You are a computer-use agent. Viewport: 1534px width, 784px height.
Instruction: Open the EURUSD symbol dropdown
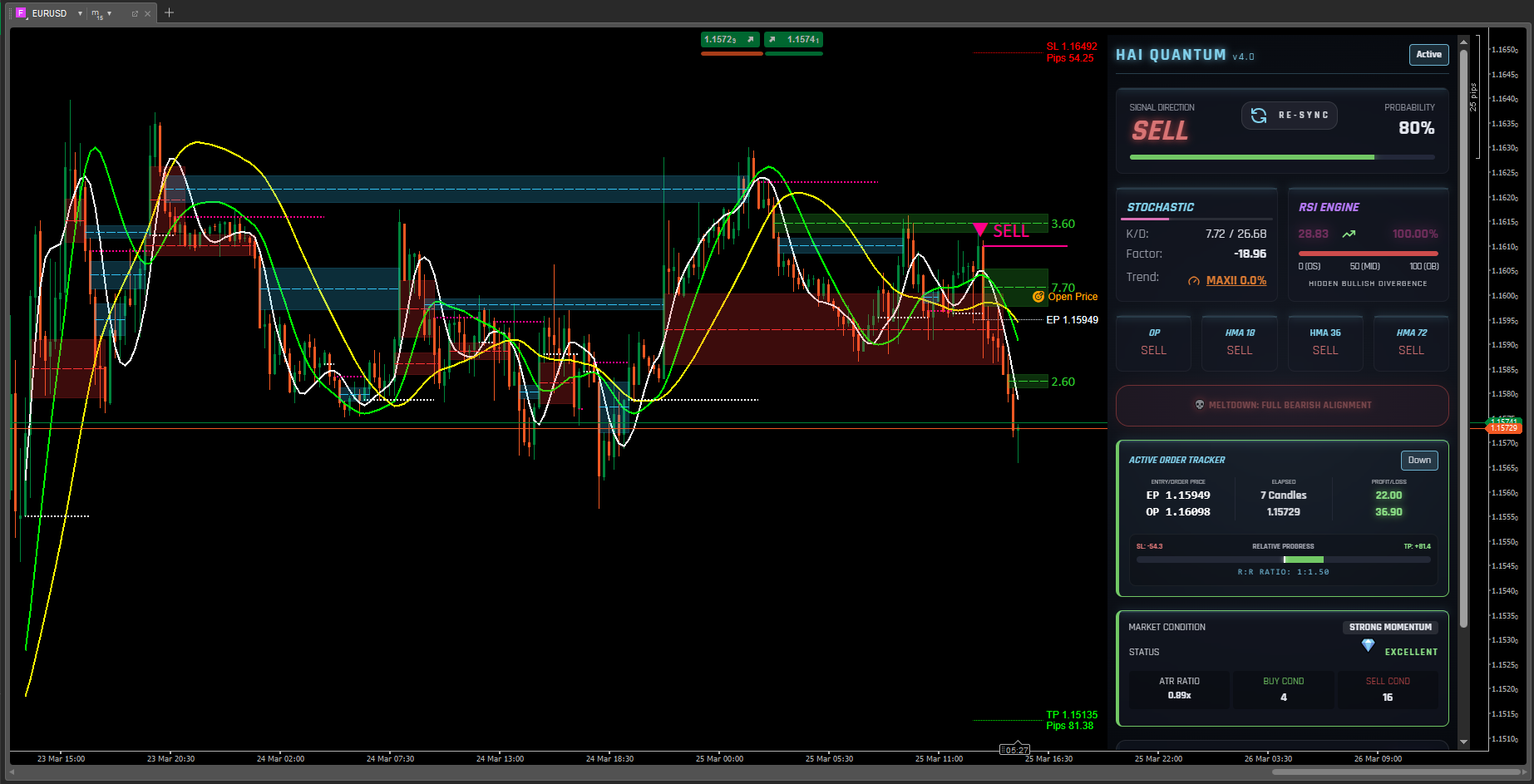click(80, 13)
